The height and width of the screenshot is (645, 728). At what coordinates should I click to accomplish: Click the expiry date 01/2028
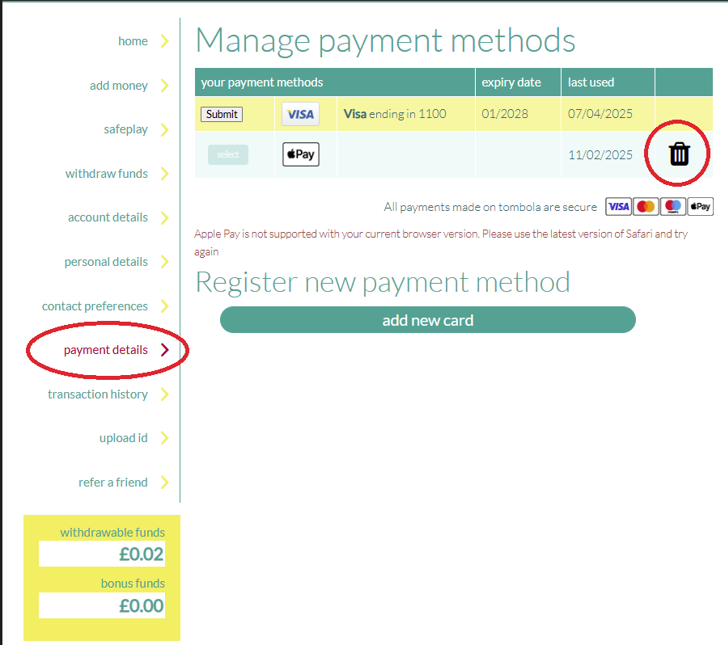[x=505, y=114]
